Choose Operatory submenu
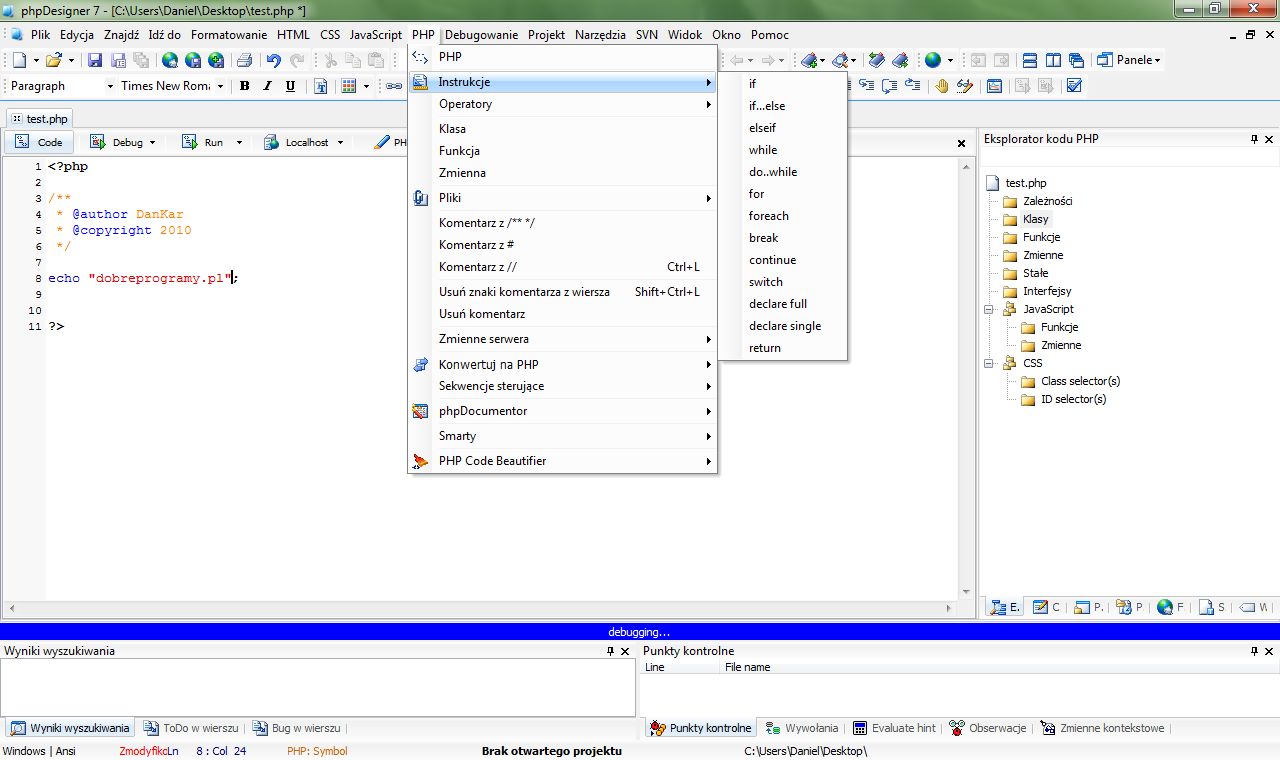The image size is (1280, 760). click(562, 104)
